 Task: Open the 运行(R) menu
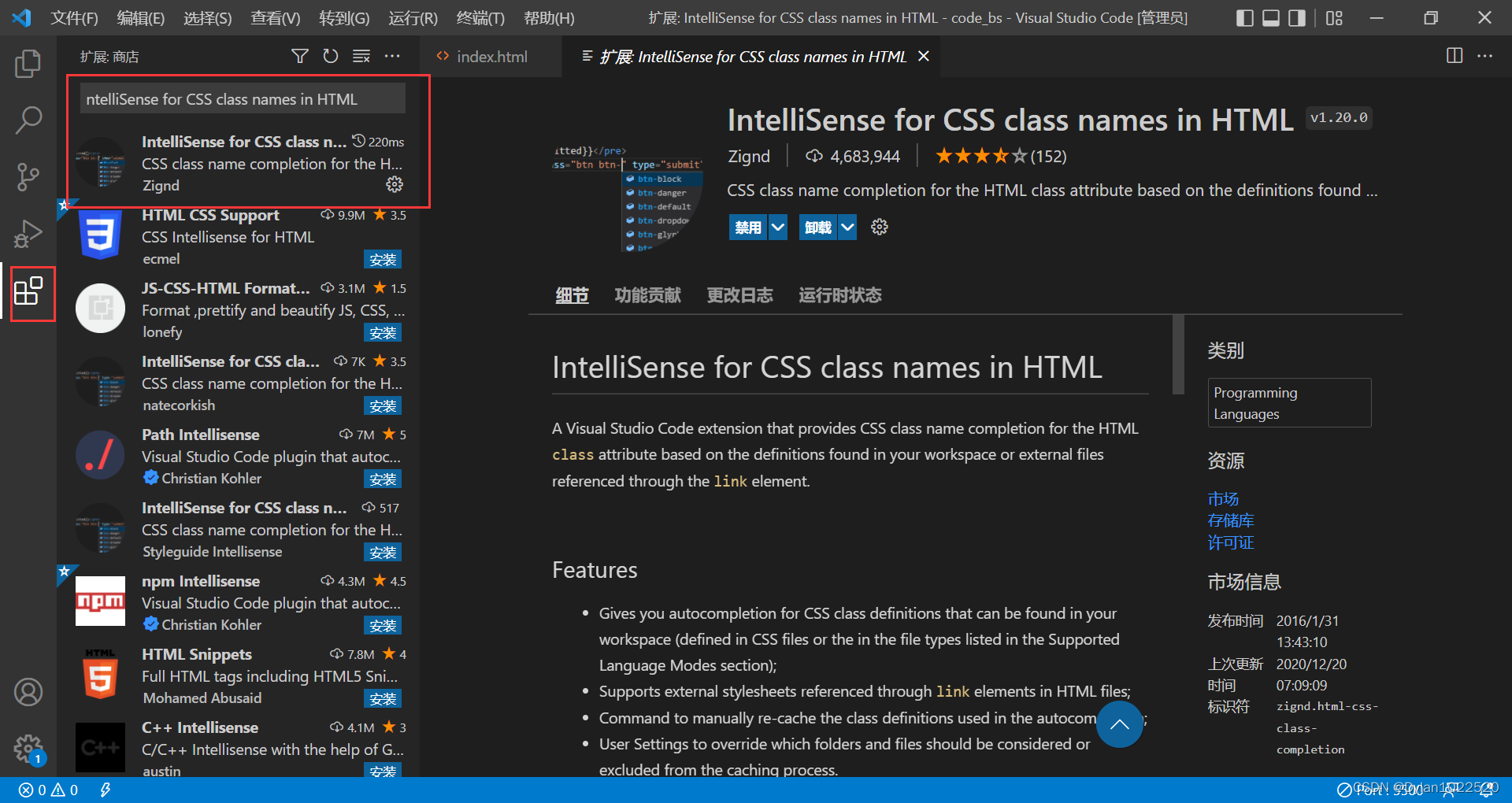click(412, 17)
